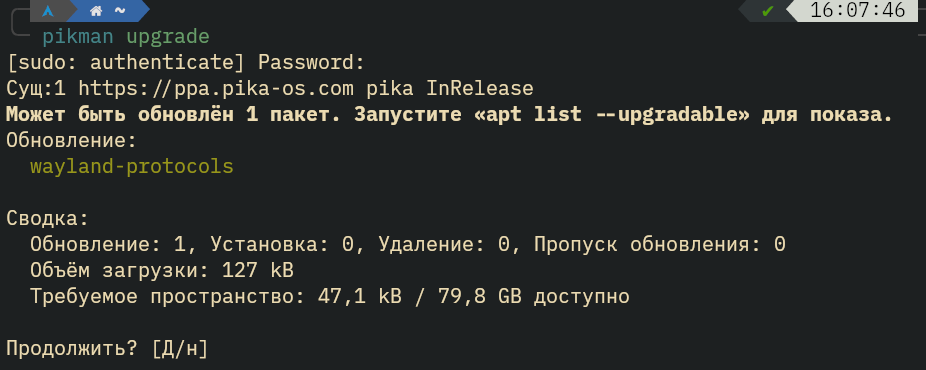
Task: Click the upgrade argument text
Action: click(x=168, y=37)
